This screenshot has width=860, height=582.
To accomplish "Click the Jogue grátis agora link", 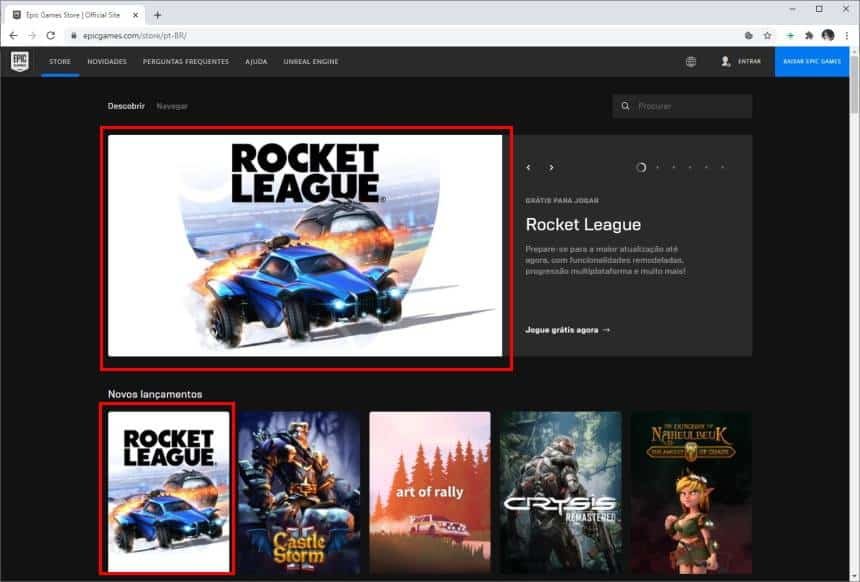I will pos(568,330).
